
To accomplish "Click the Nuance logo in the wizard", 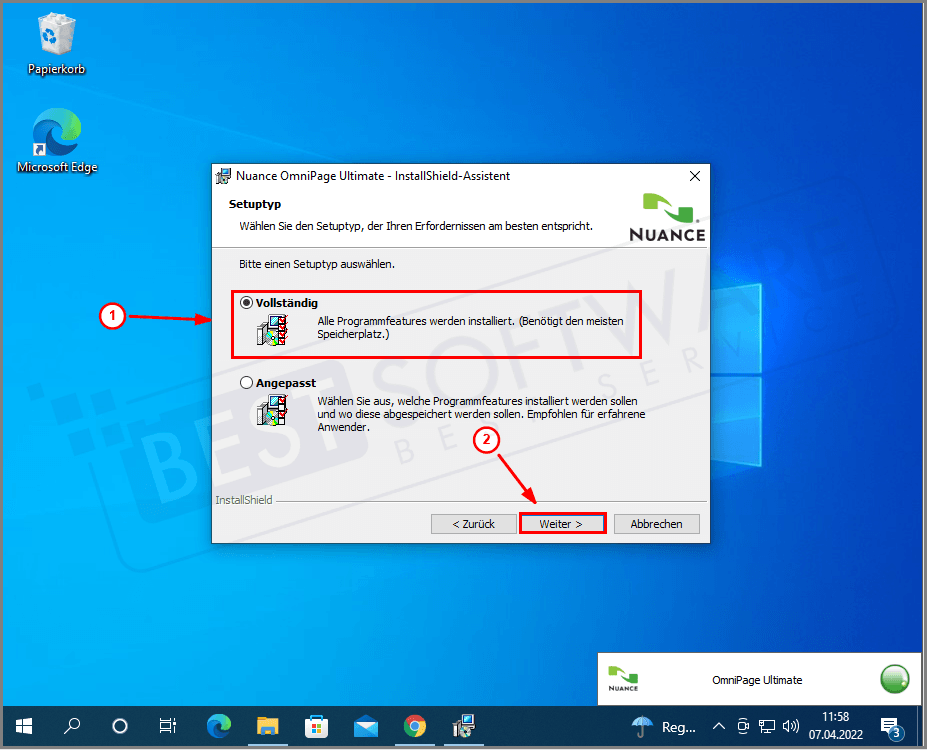I will coord(666,214).
